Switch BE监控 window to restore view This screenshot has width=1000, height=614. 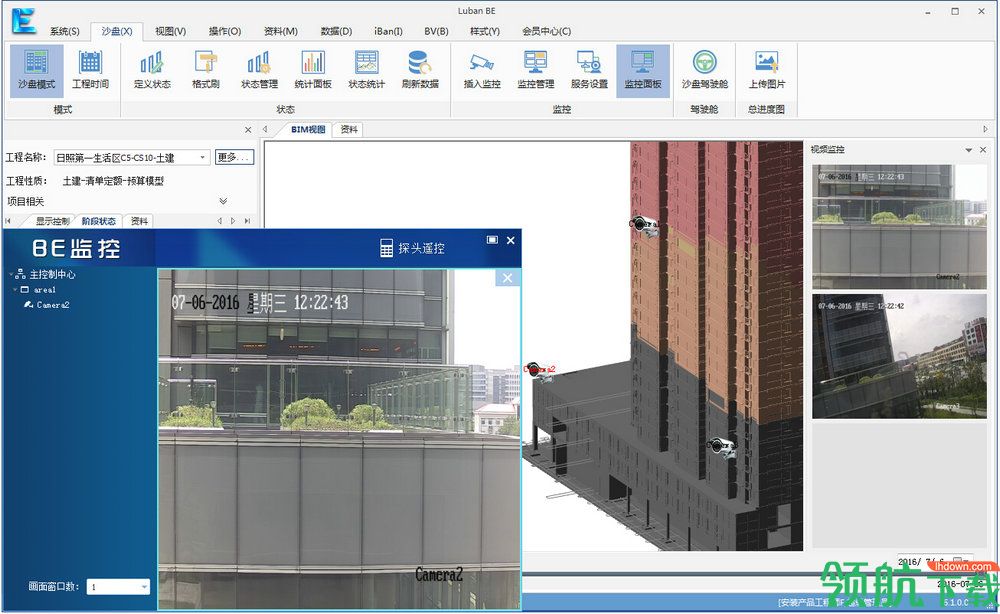[492, 240]
